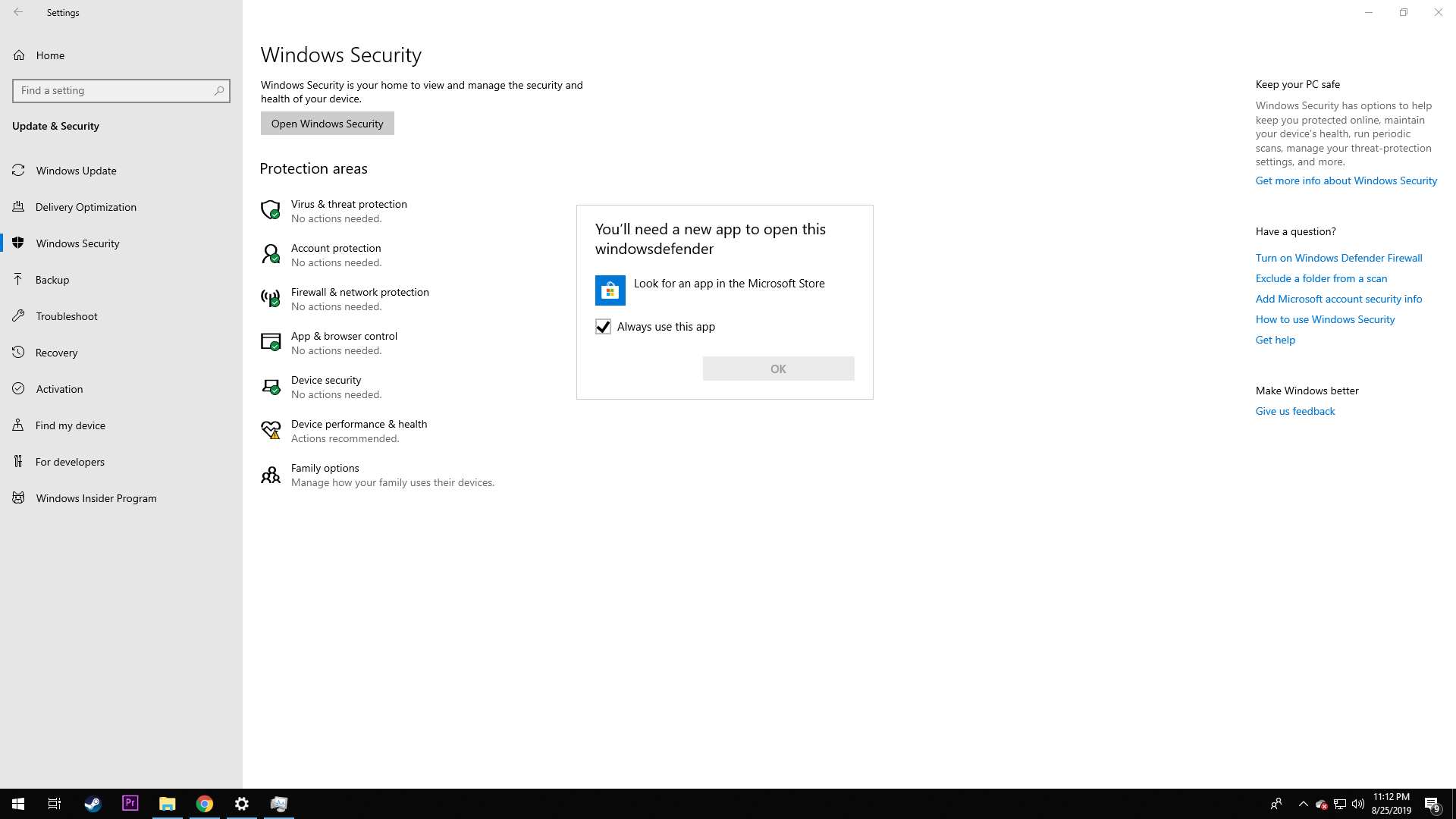Open Windows Security button
1456x819 pixels.
tap(327, 123)
